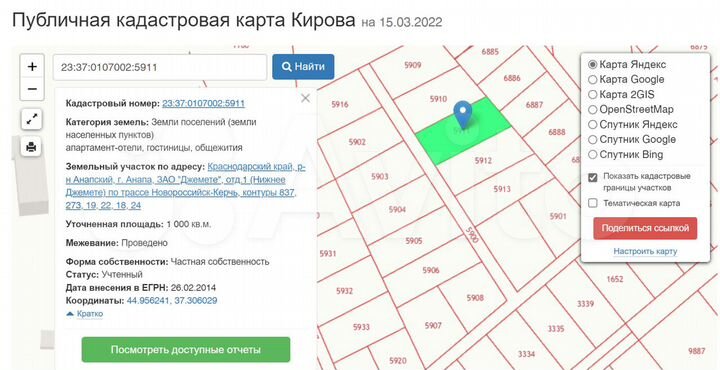Viewport: 720px width, 370px height.
Task: Click parcel 5933 on the map
Action: pos(361,327)
